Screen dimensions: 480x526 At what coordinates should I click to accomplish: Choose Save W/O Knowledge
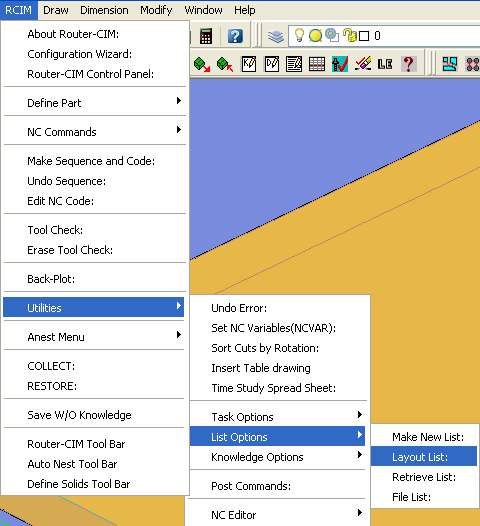(x=94, y=415)
